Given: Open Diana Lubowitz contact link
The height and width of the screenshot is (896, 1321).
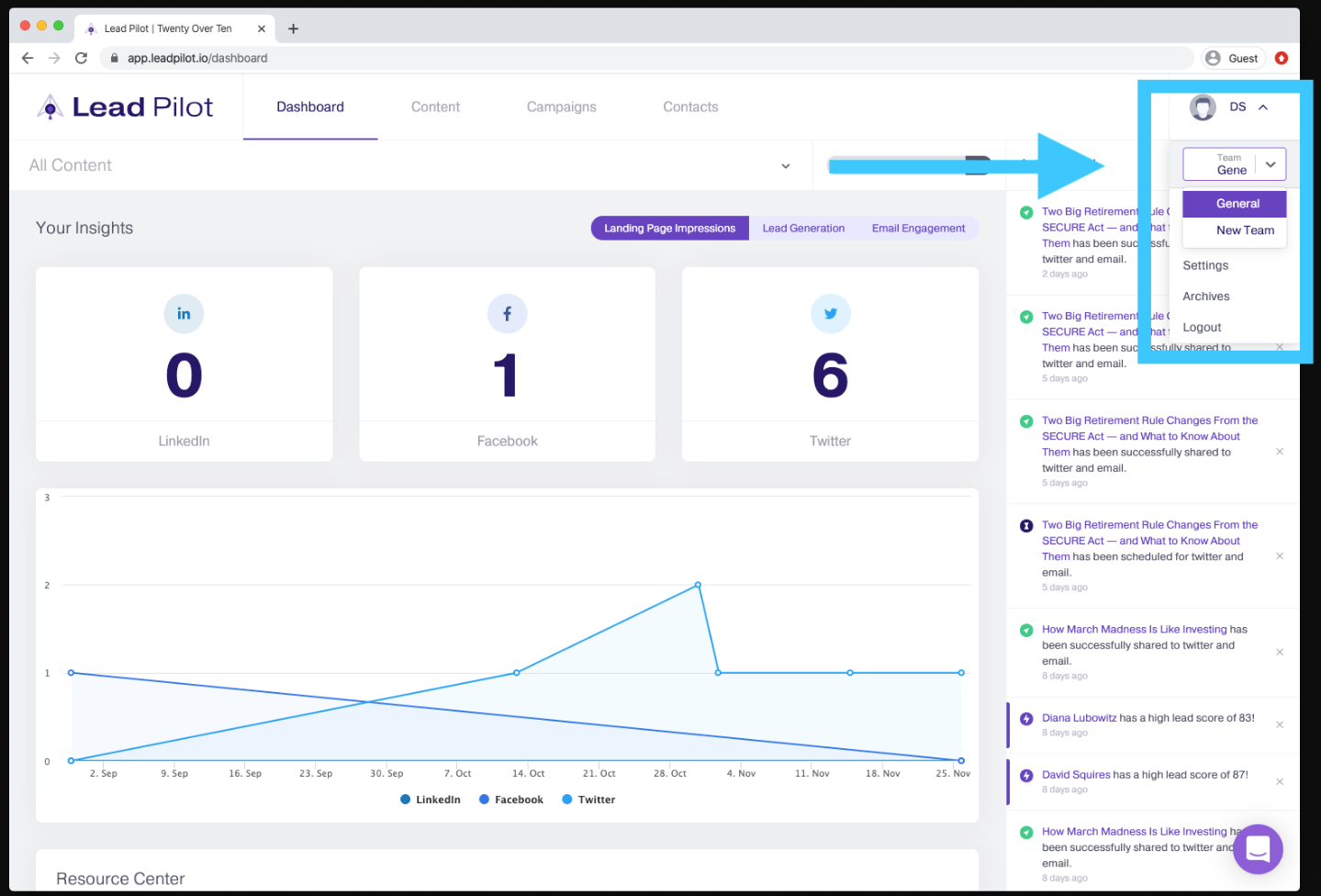Looking at the screenshot, I should click(1079, 719).
